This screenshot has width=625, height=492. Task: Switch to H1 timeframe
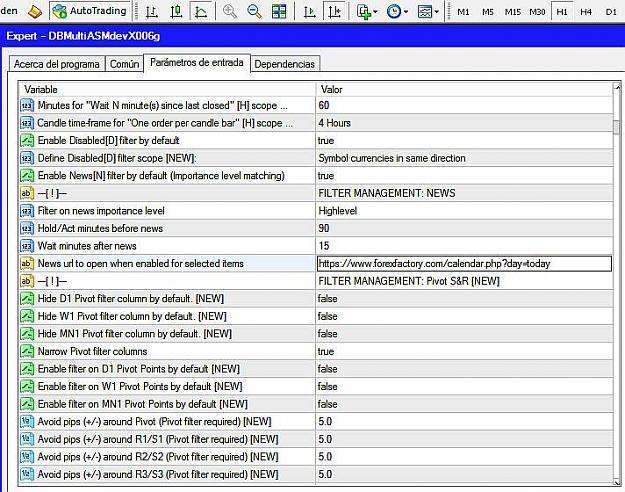(562, 12)
